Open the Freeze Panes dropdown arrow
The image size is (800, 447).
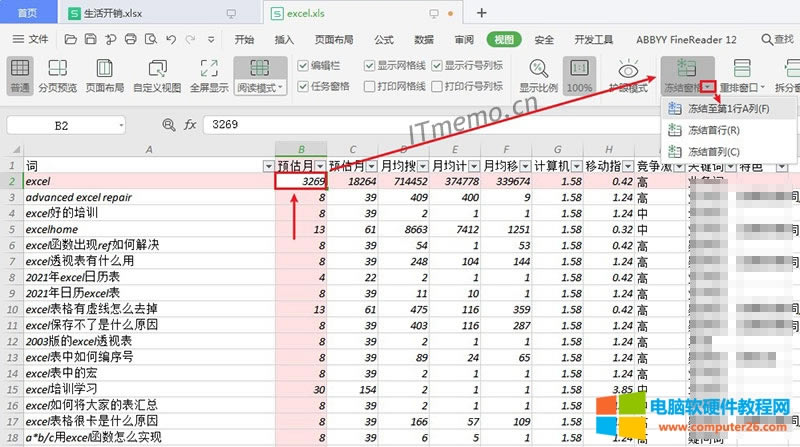(x=708, y=88)
